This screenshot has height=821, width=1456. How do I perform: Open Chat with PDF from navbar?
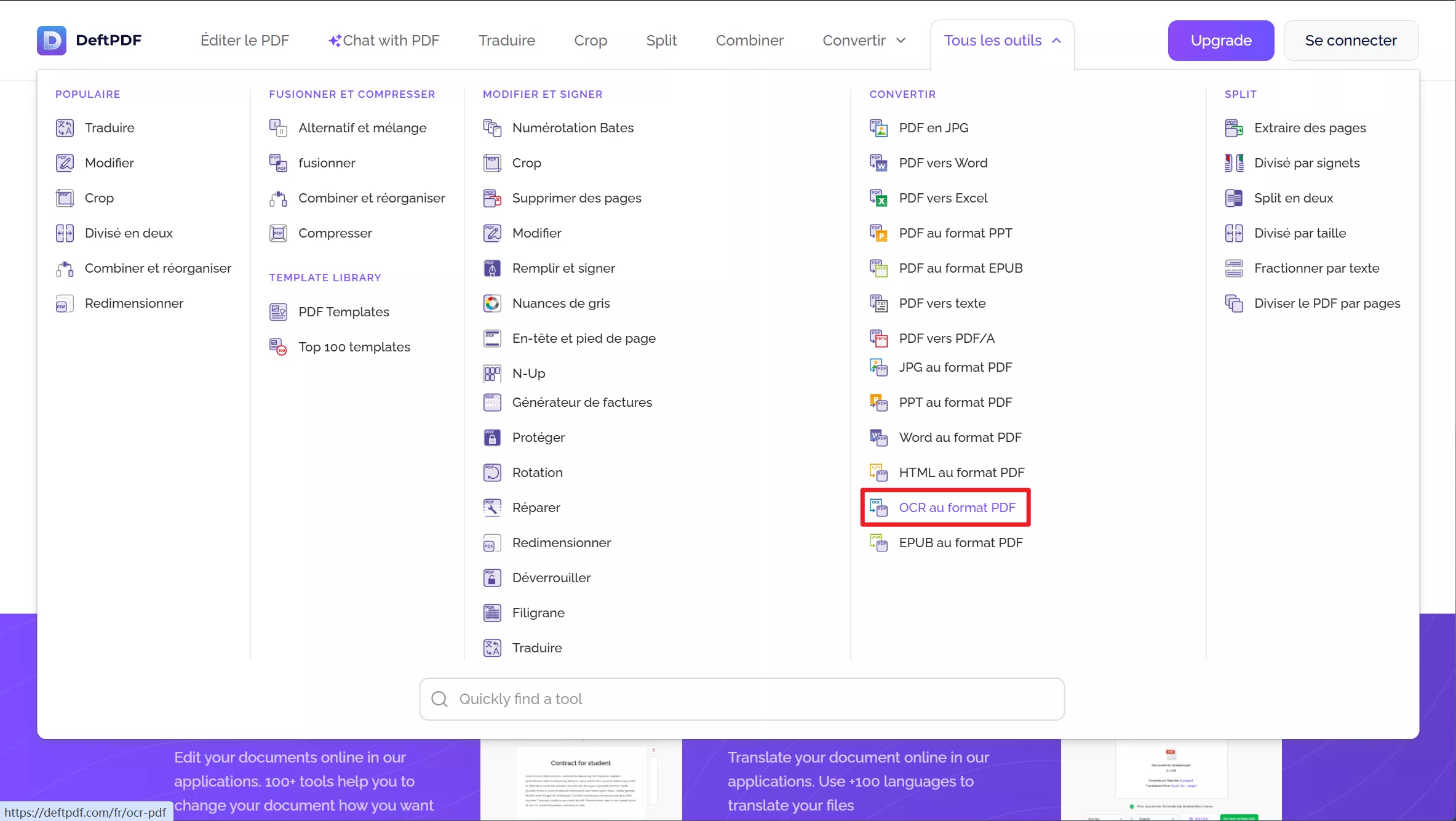pyautogui.click(x=384, y=41)
